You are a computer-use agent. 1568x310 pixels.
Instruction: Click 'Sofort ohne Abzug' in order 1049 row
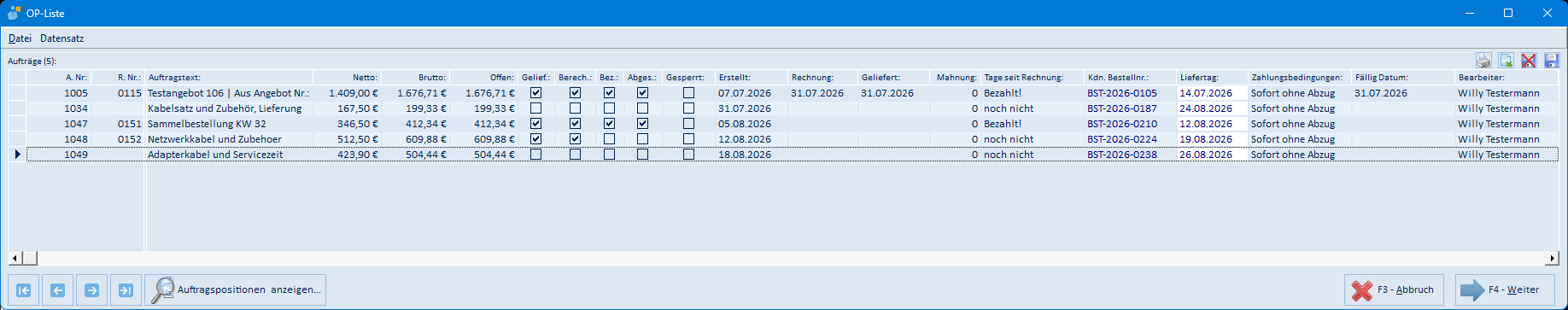1293,155
